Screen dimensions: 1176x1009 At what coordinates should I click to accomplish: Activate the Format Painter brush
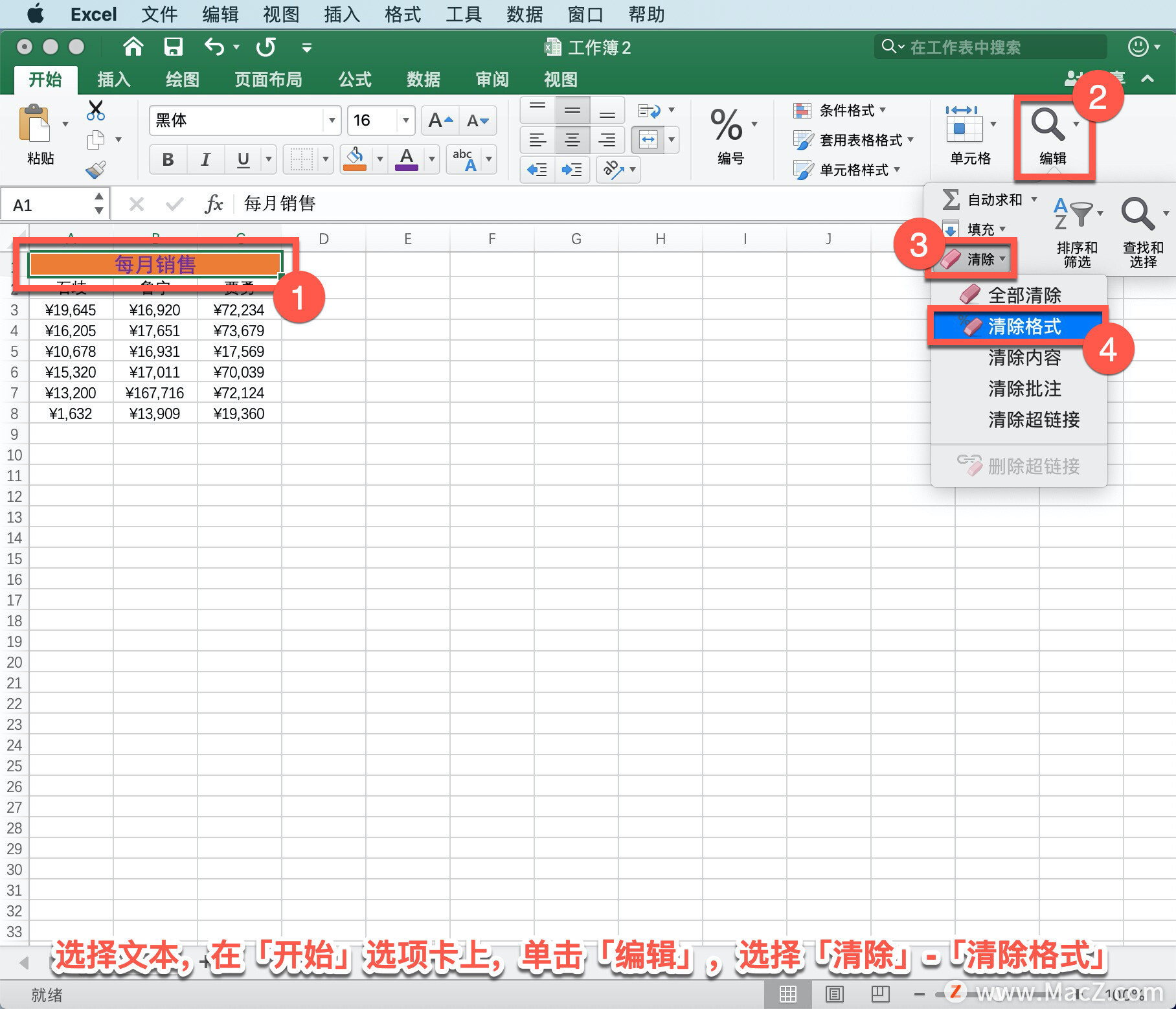pyautogui.click(x=96, y=170)
